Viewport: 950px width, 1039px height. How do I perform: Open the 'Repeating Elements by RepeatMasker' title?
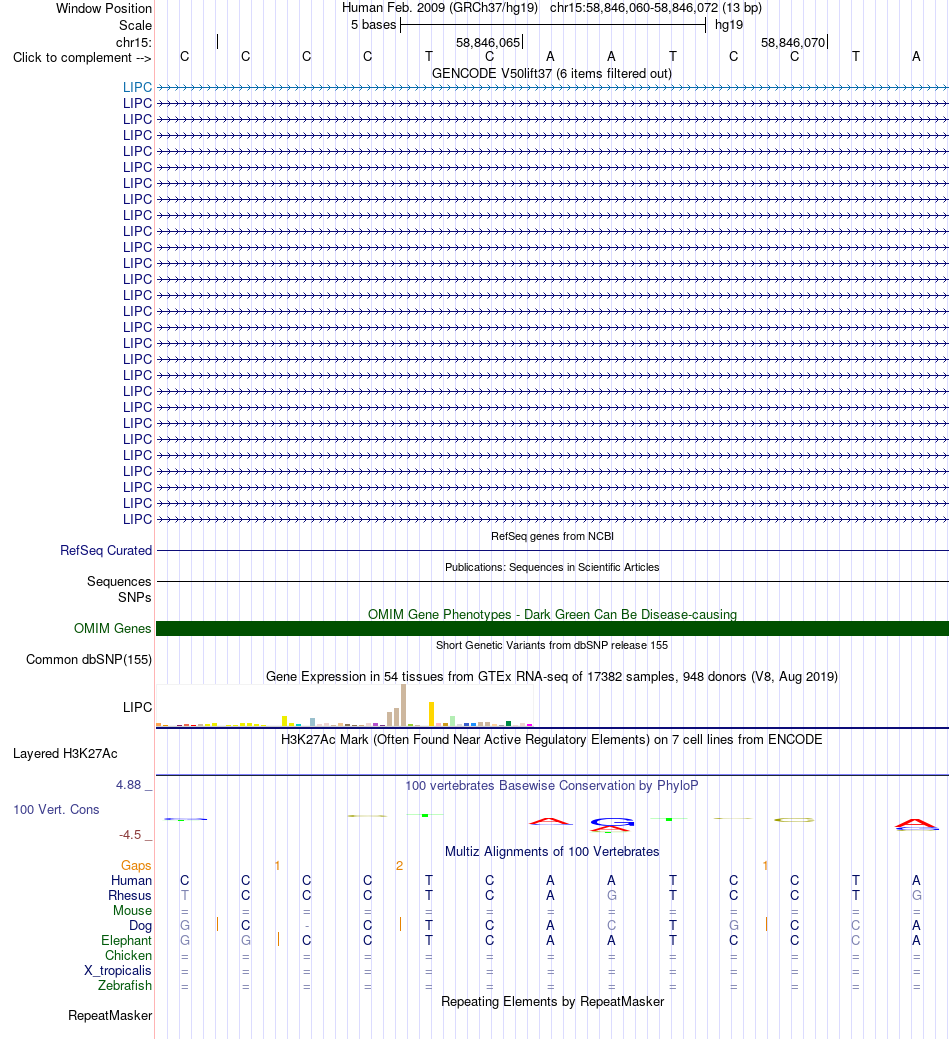click(553, 1001)
